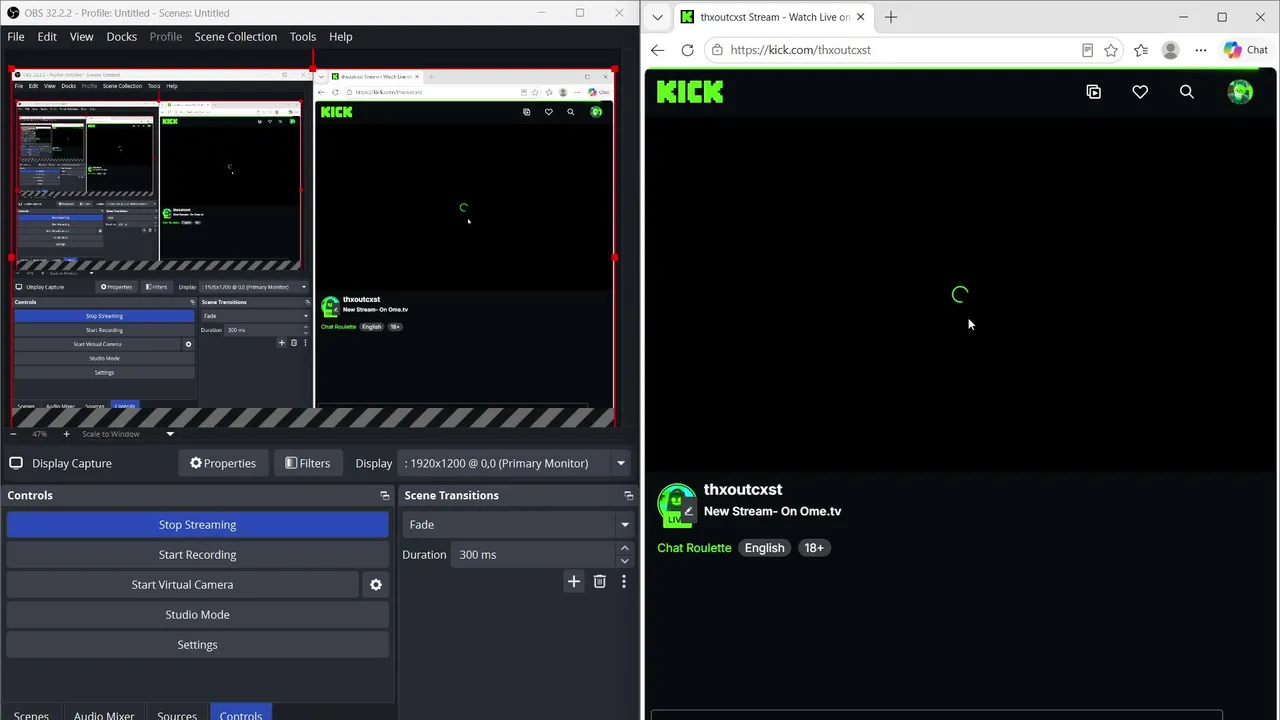Open the OBS Tools menu
The height and width of the screenshot is (720, 1280).
click(303, 37)
